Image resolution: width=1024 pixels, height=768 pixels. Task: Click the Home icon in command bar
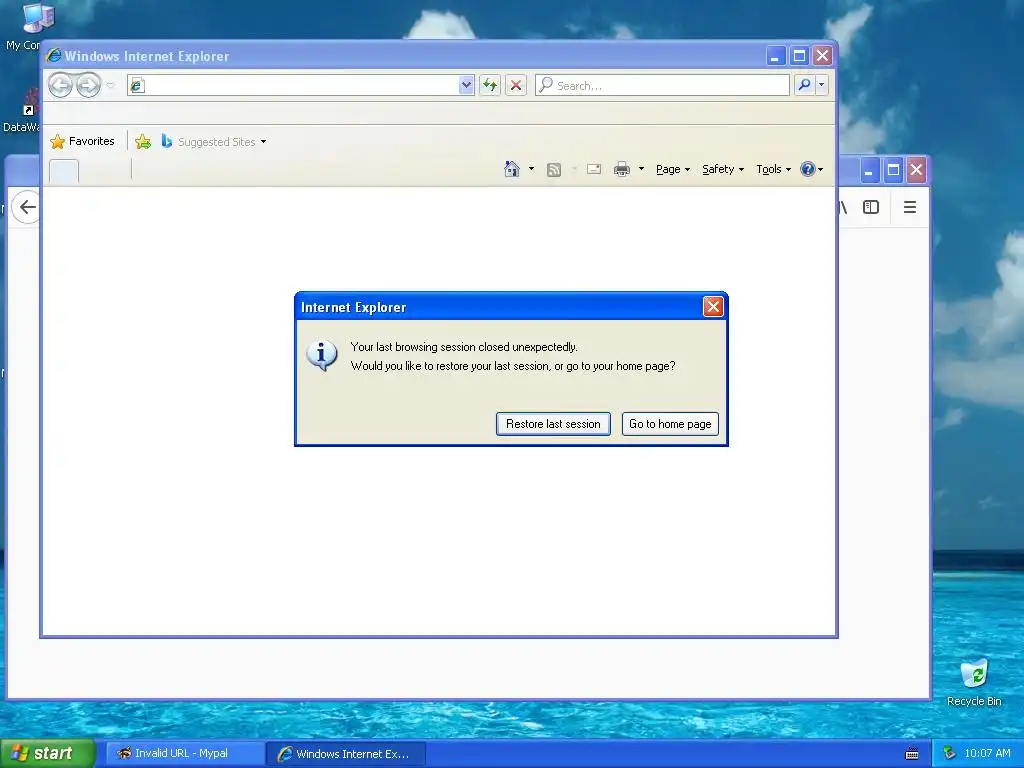tap(511, 169)
